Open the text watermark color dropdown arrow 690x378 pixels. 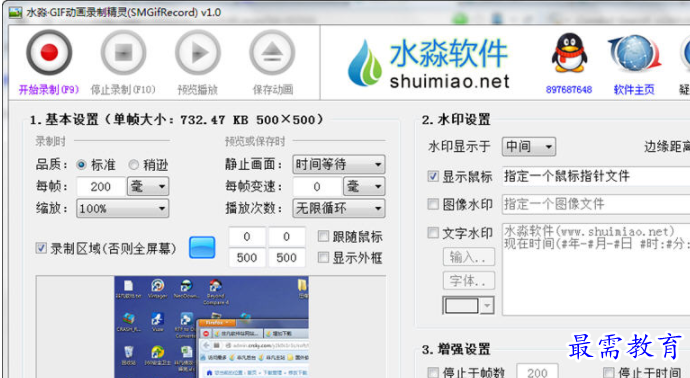coord(487,305)
